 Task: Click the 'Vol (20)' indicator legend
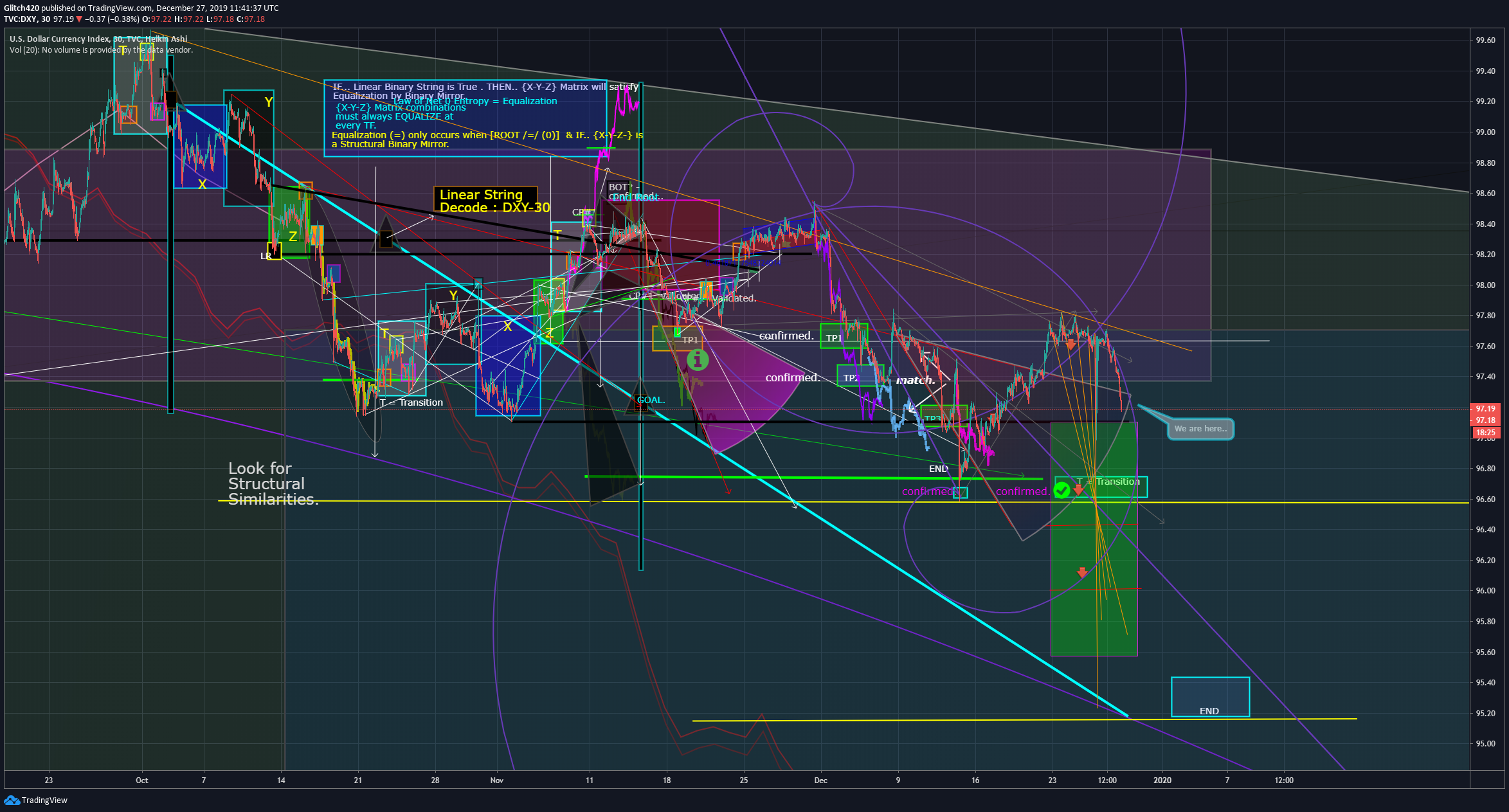pos(101,50)
